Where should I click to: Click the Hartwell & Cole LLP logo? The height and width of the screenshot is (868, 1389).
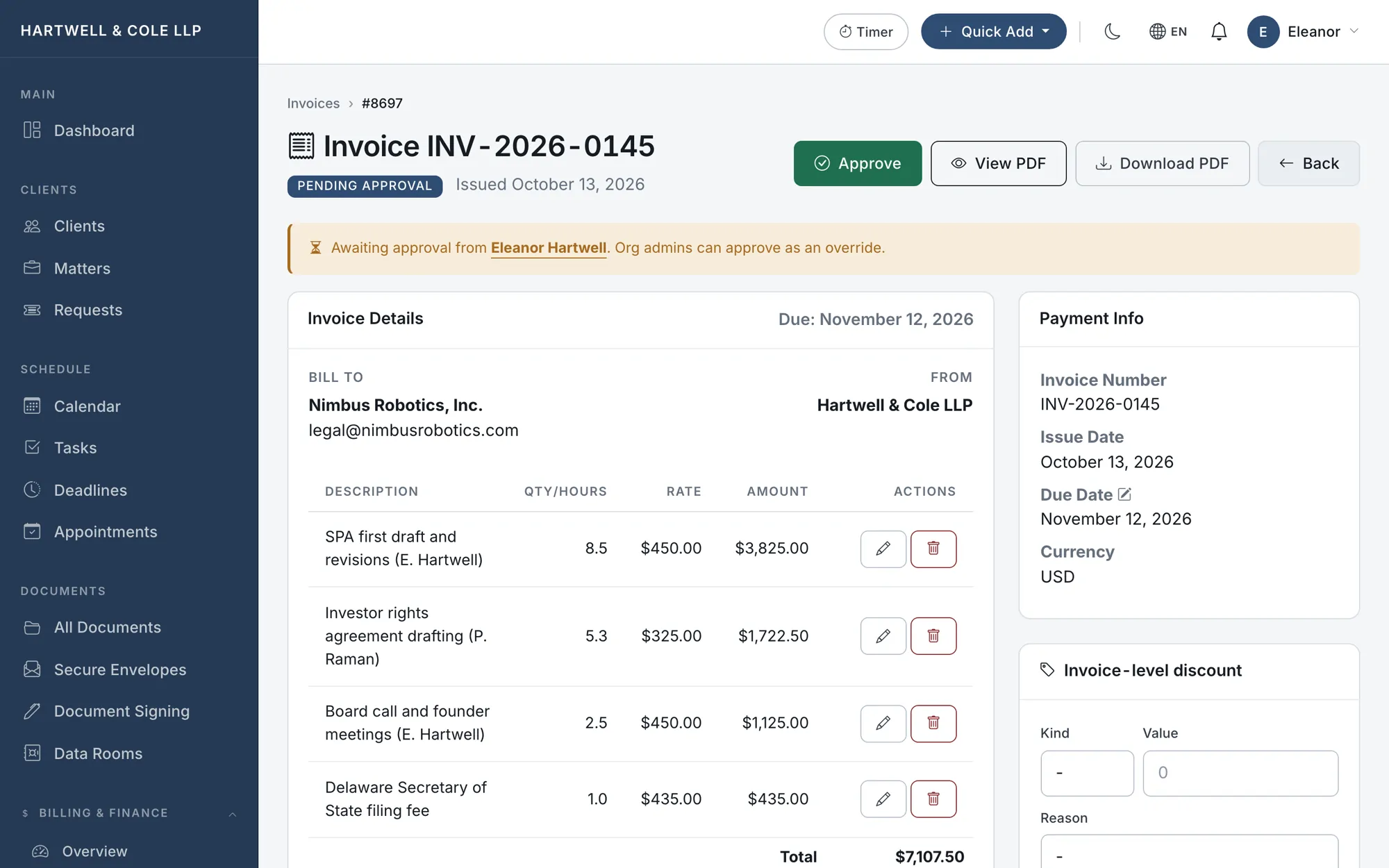111,31
